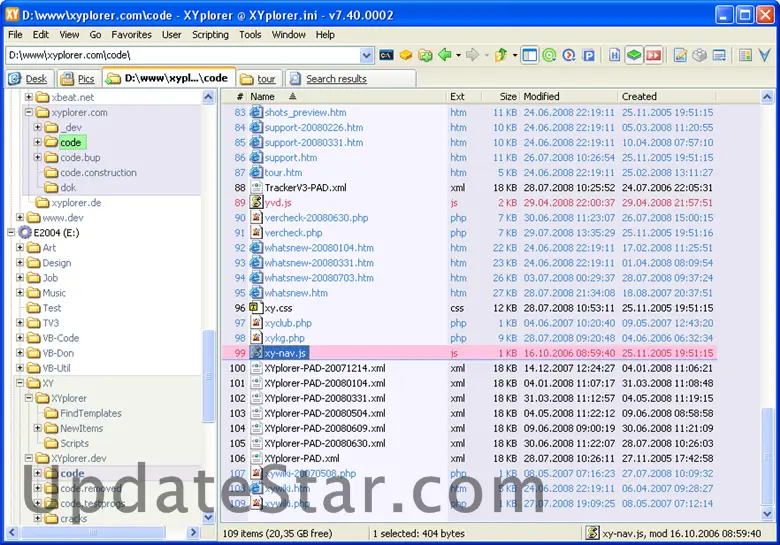Sort files by the Modified column header
The width and height of the screenshot is (780, 545).
[x=541, y=97]
